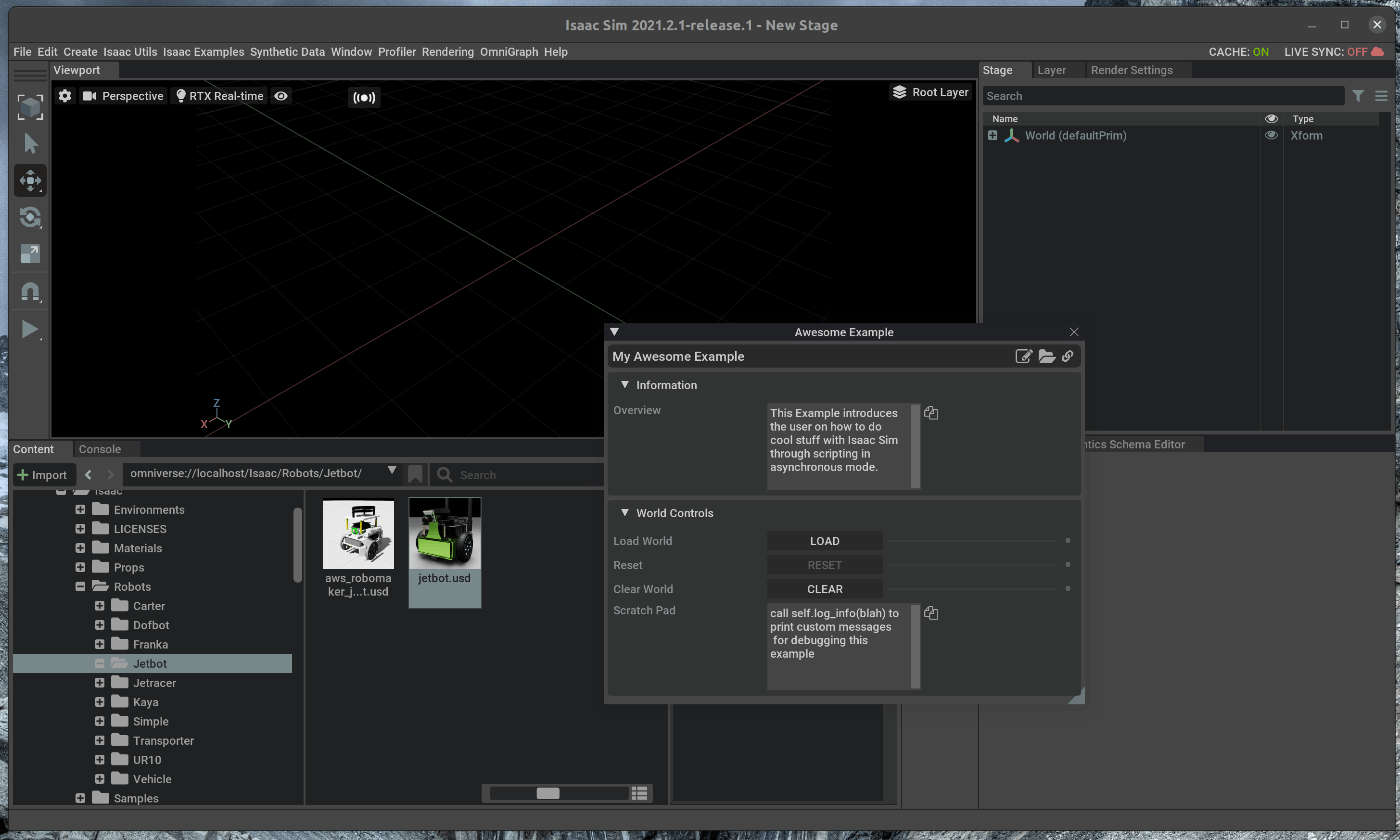Image resolution: width=1400 pixels, height=840 pixels.
Task: Go back with the Content left arrow
Action: (88, 475)
